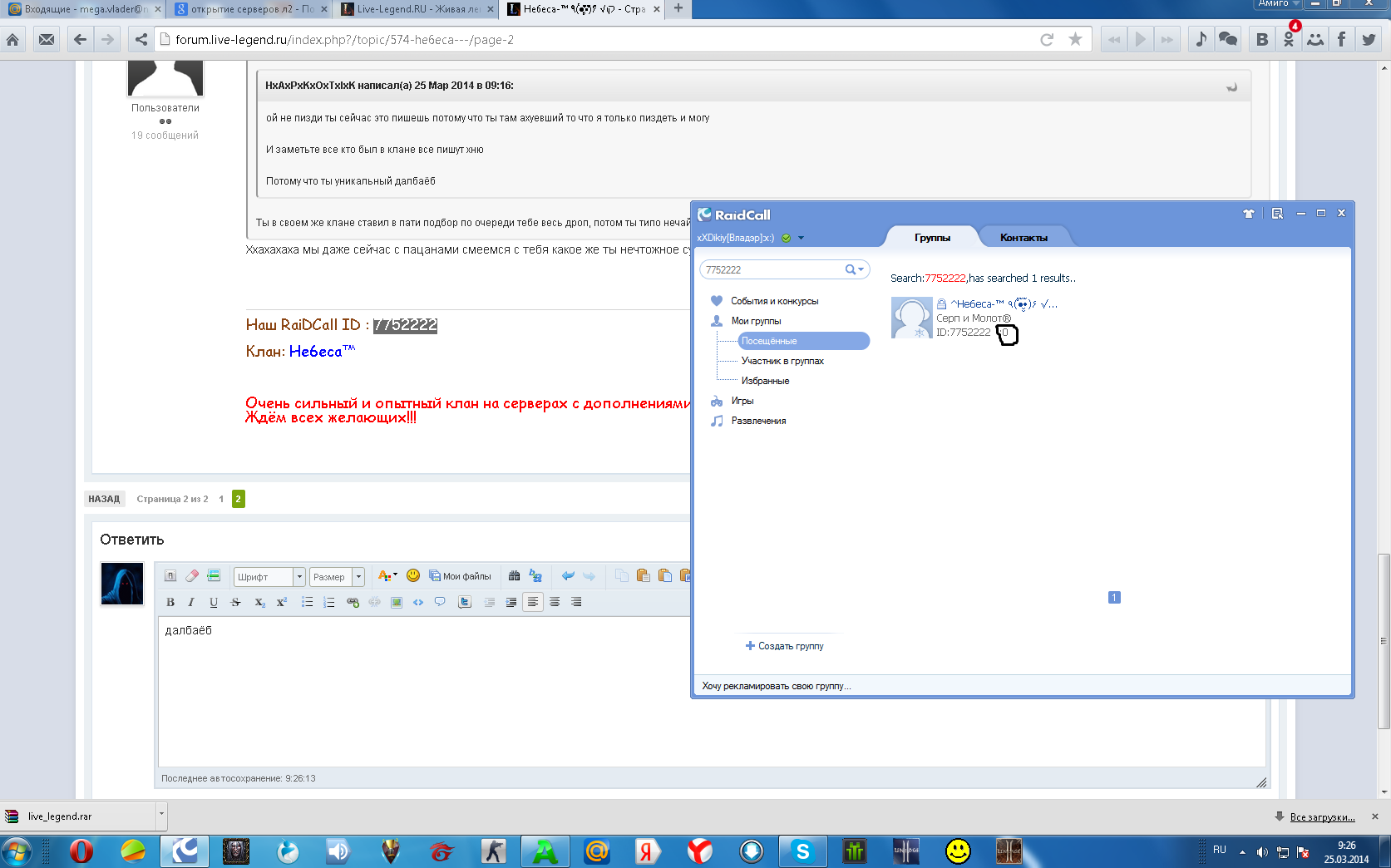1391x868 pixels.
Task: Insert bulleted list in reply editor
Action: [x=307, y=602]
